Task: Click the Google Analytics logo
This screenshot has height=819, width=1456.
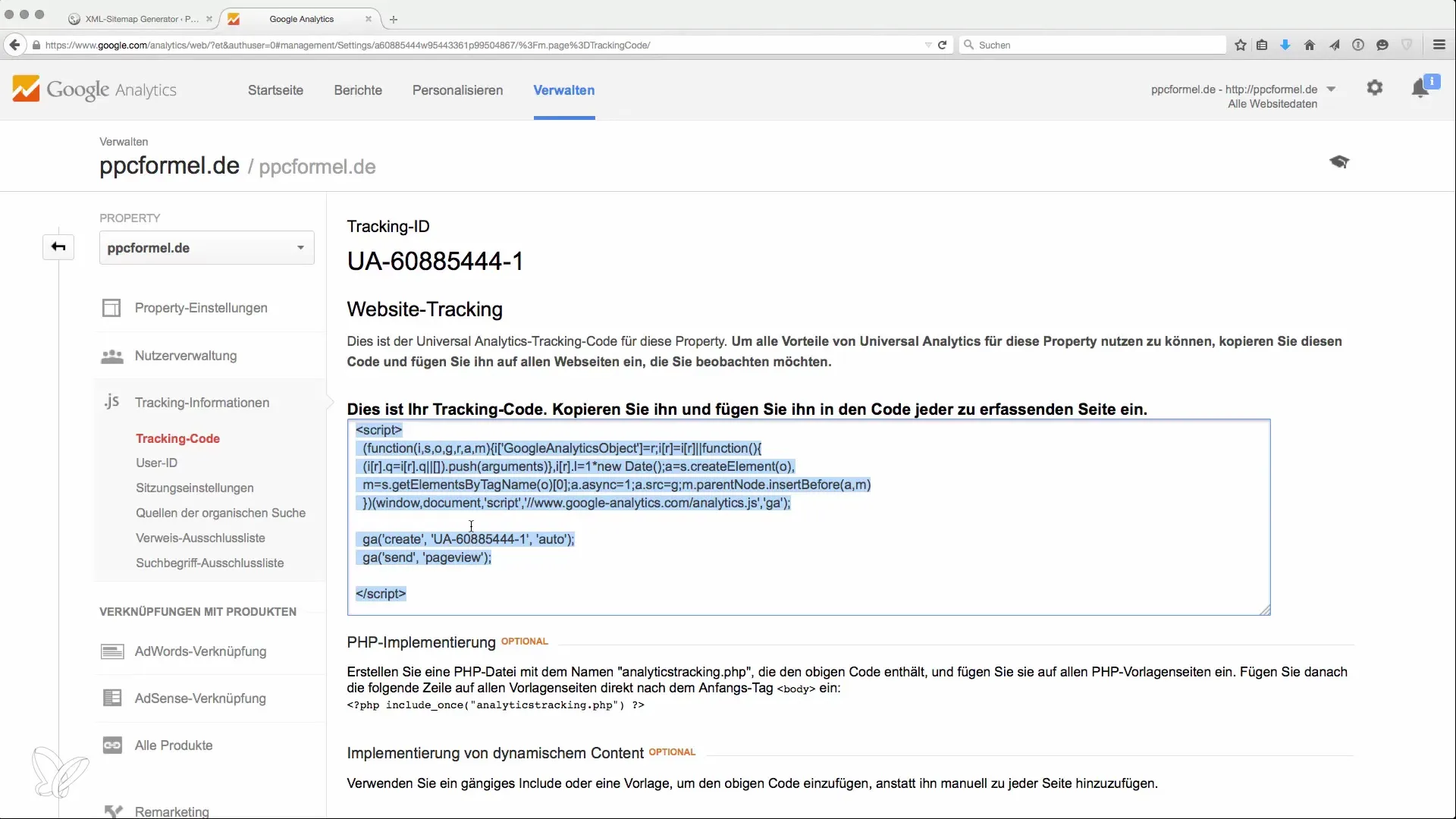Action: coord(94,89)
